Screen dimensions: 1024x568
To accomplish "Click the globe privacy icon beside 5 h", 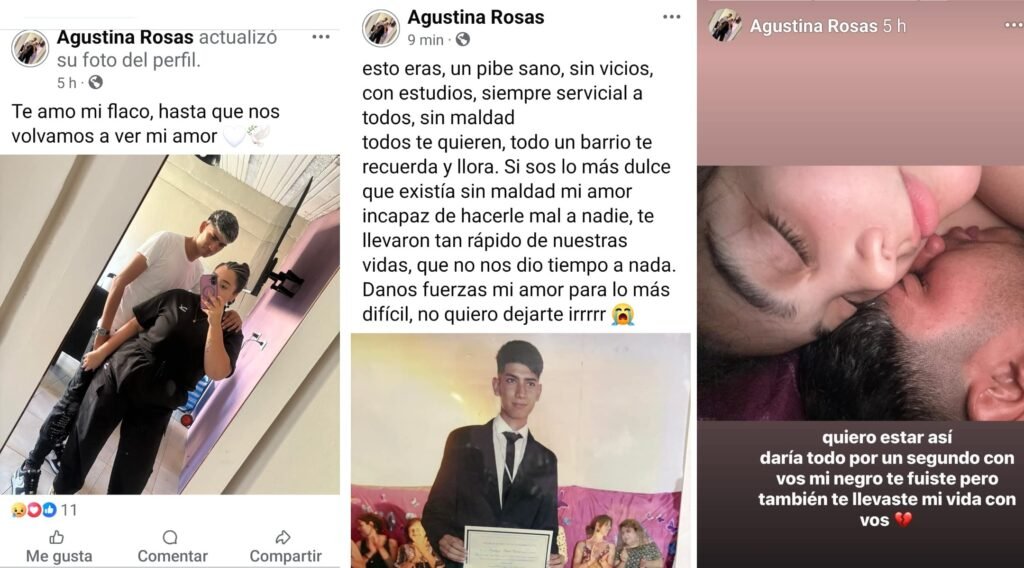I will coord(95,82).
